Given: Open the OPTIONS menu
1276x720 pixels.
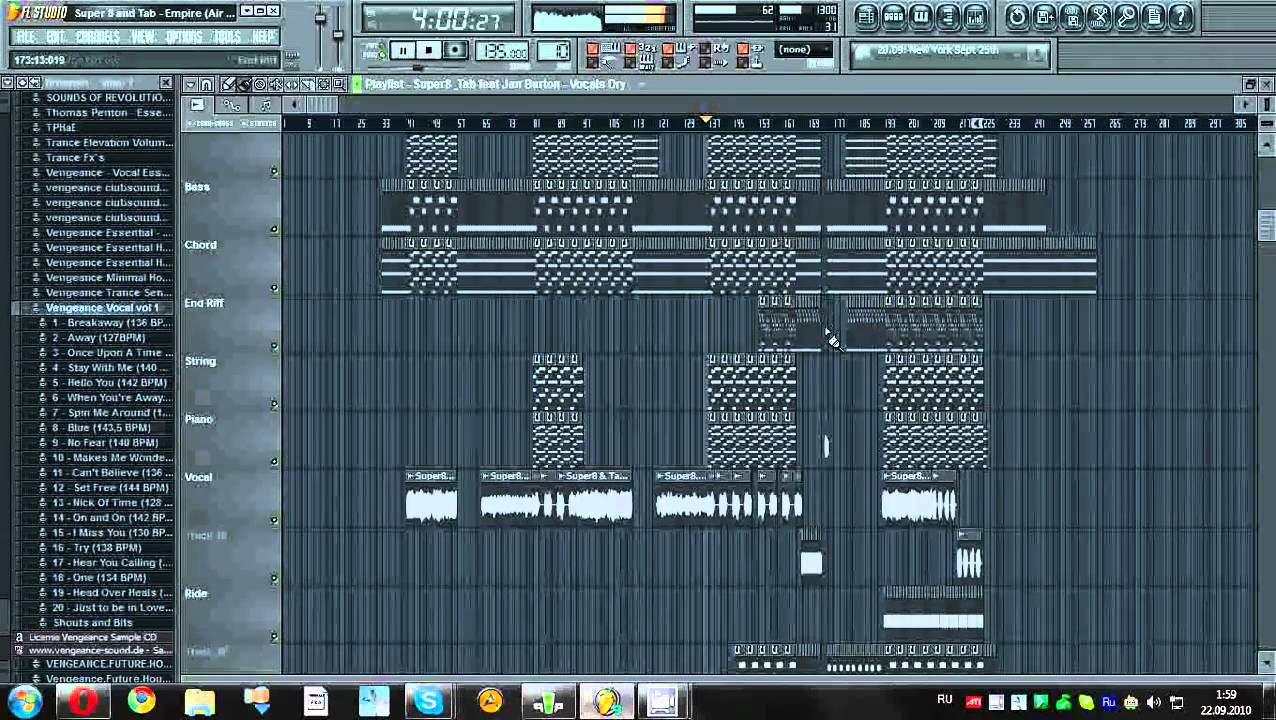Looking at the screenshot, I should point(184,37).
